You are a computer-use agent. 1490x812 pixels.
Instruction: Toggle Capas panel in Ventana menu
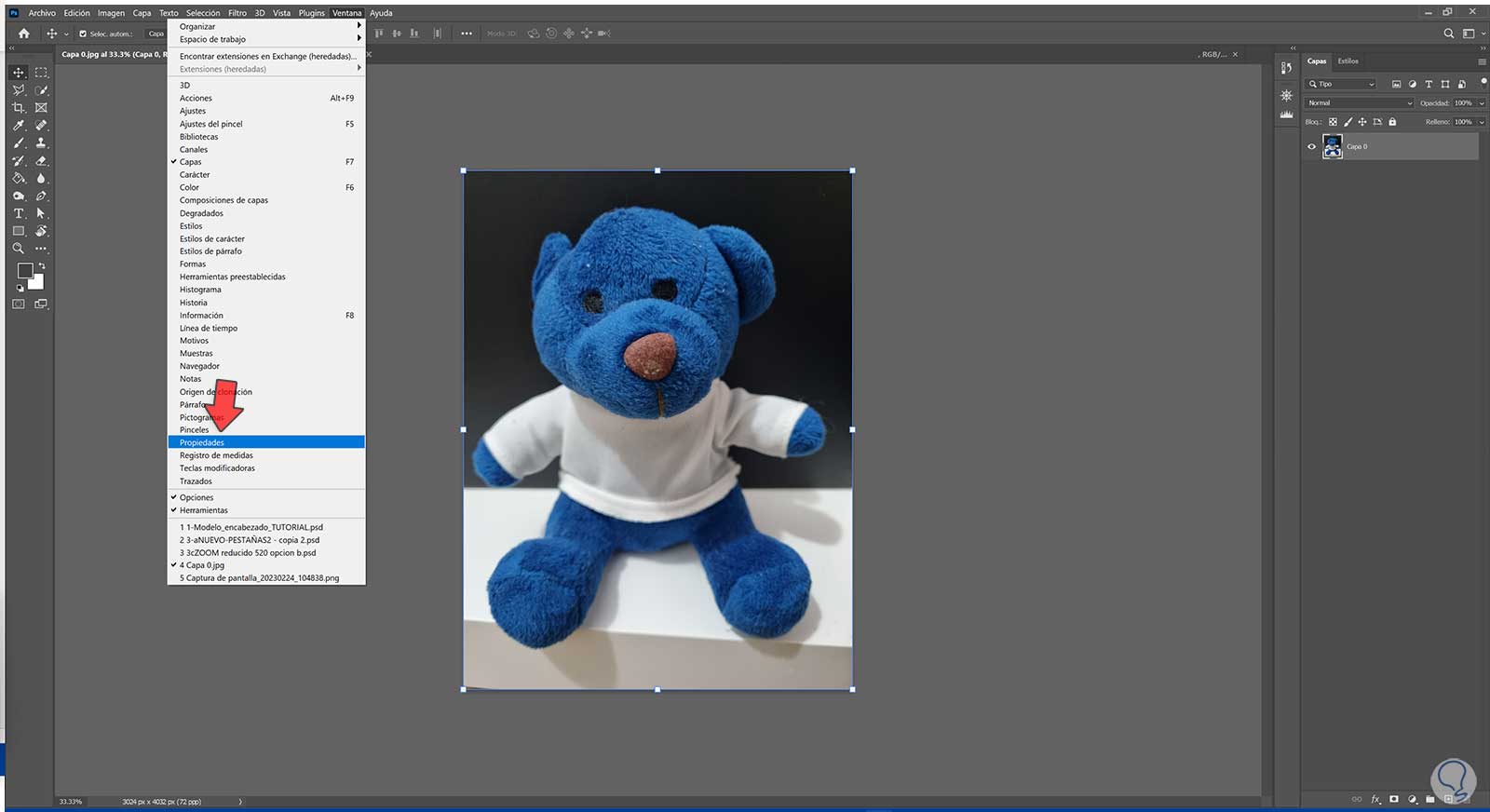pyautogui.click(x=266, y=162)
